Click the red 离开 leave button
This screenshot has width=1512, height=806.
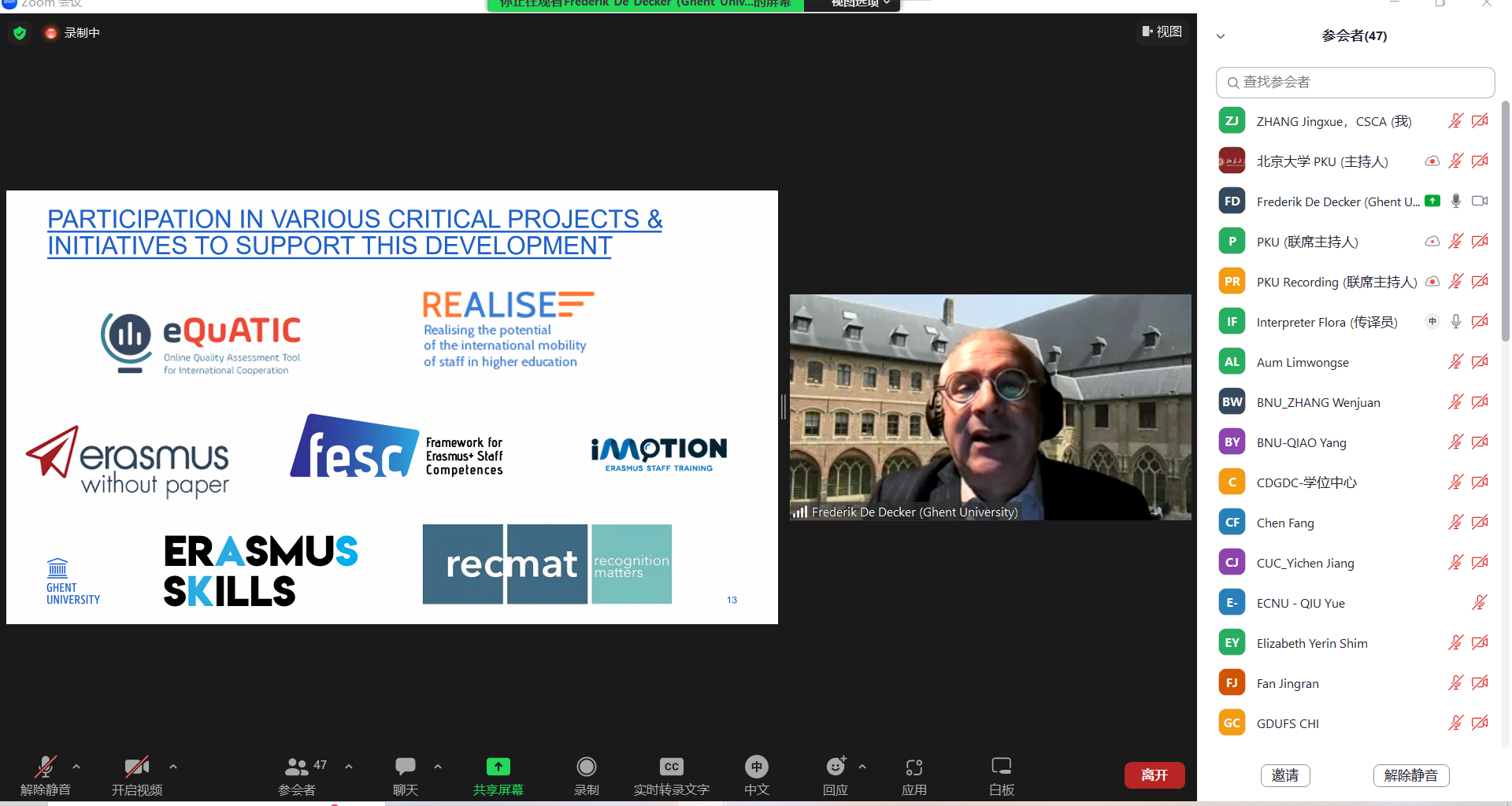(1154, 775)
